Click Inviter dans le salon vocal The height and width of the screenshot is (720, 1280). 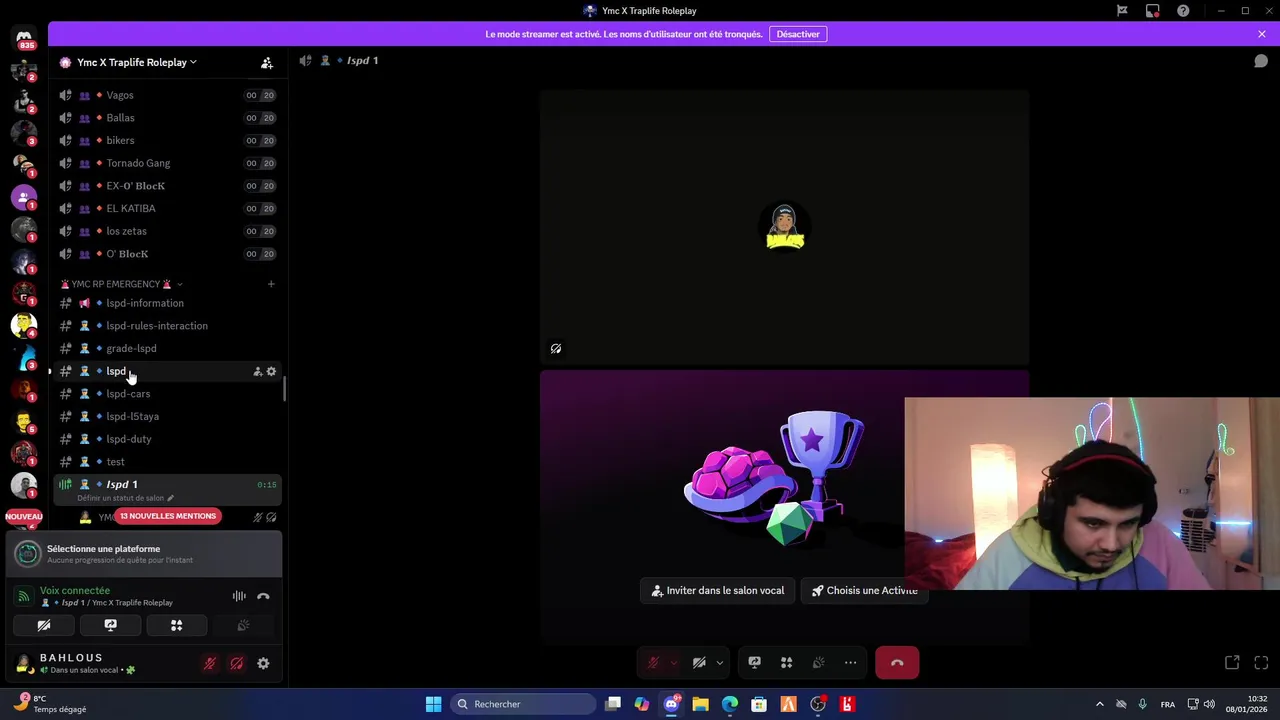pos(717,591)
